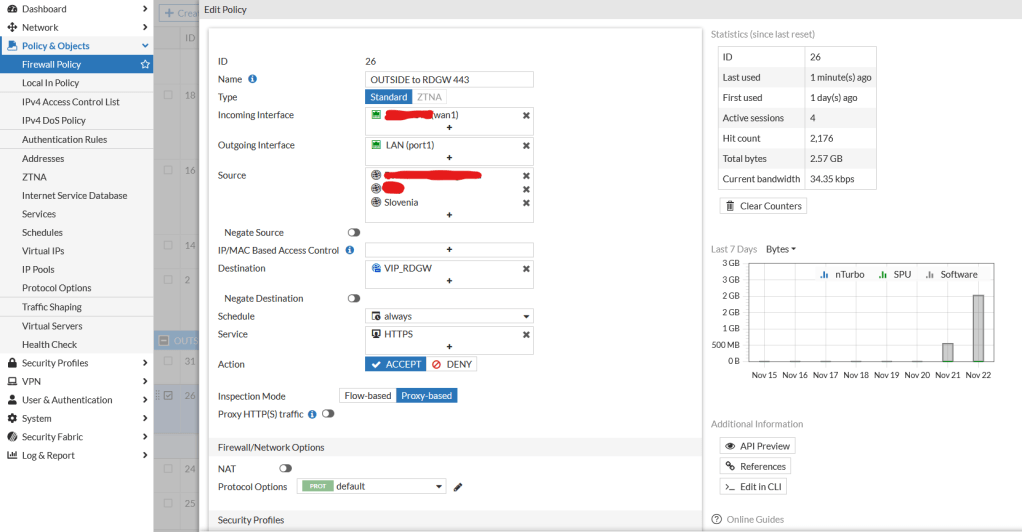Open the Schedule dropdown set to always
Screen dimensions: 1022x532
(x=449, y=316)
